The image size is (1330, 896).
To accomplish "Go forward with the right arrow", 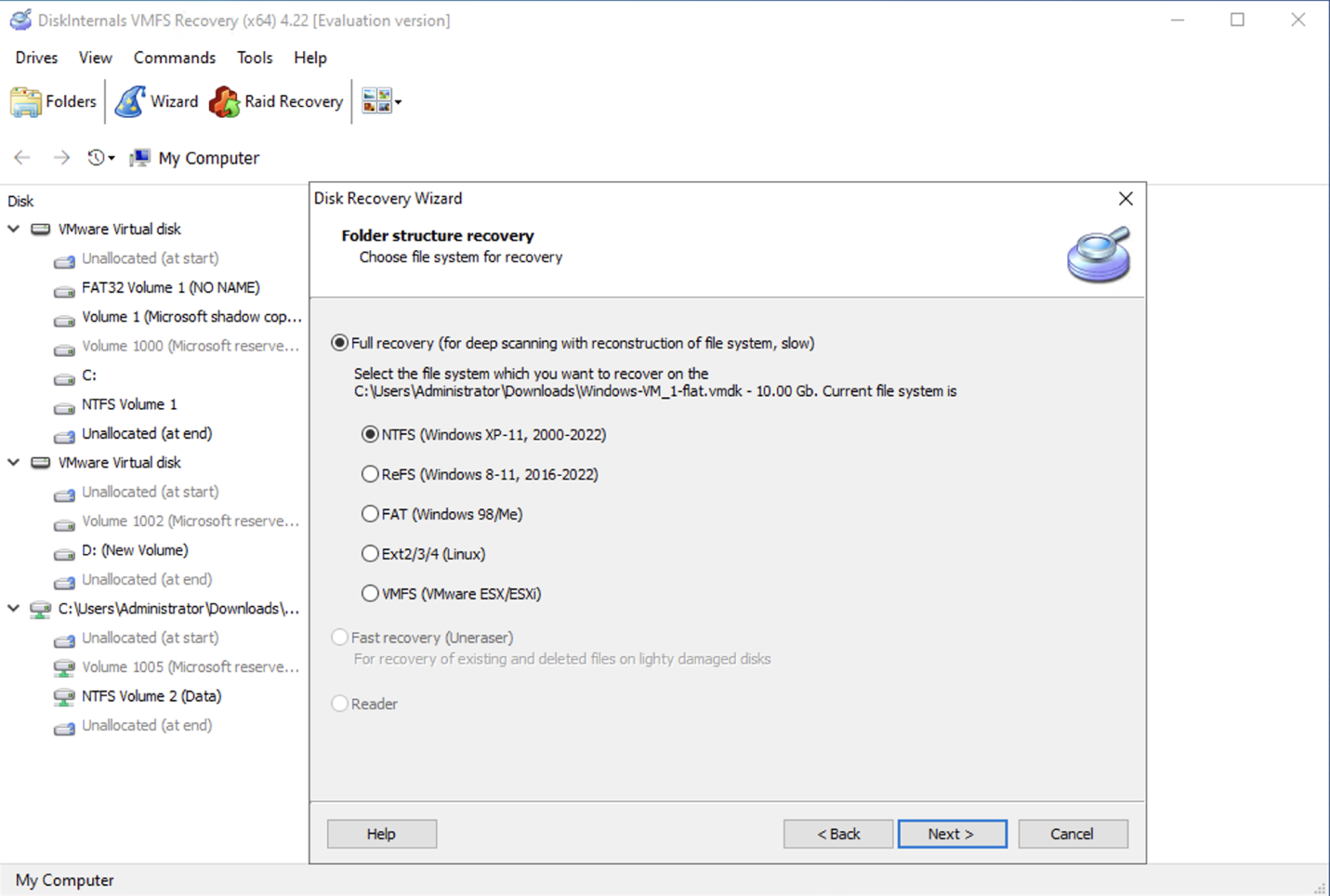I will pyautogui.click(x=61, y=158).
